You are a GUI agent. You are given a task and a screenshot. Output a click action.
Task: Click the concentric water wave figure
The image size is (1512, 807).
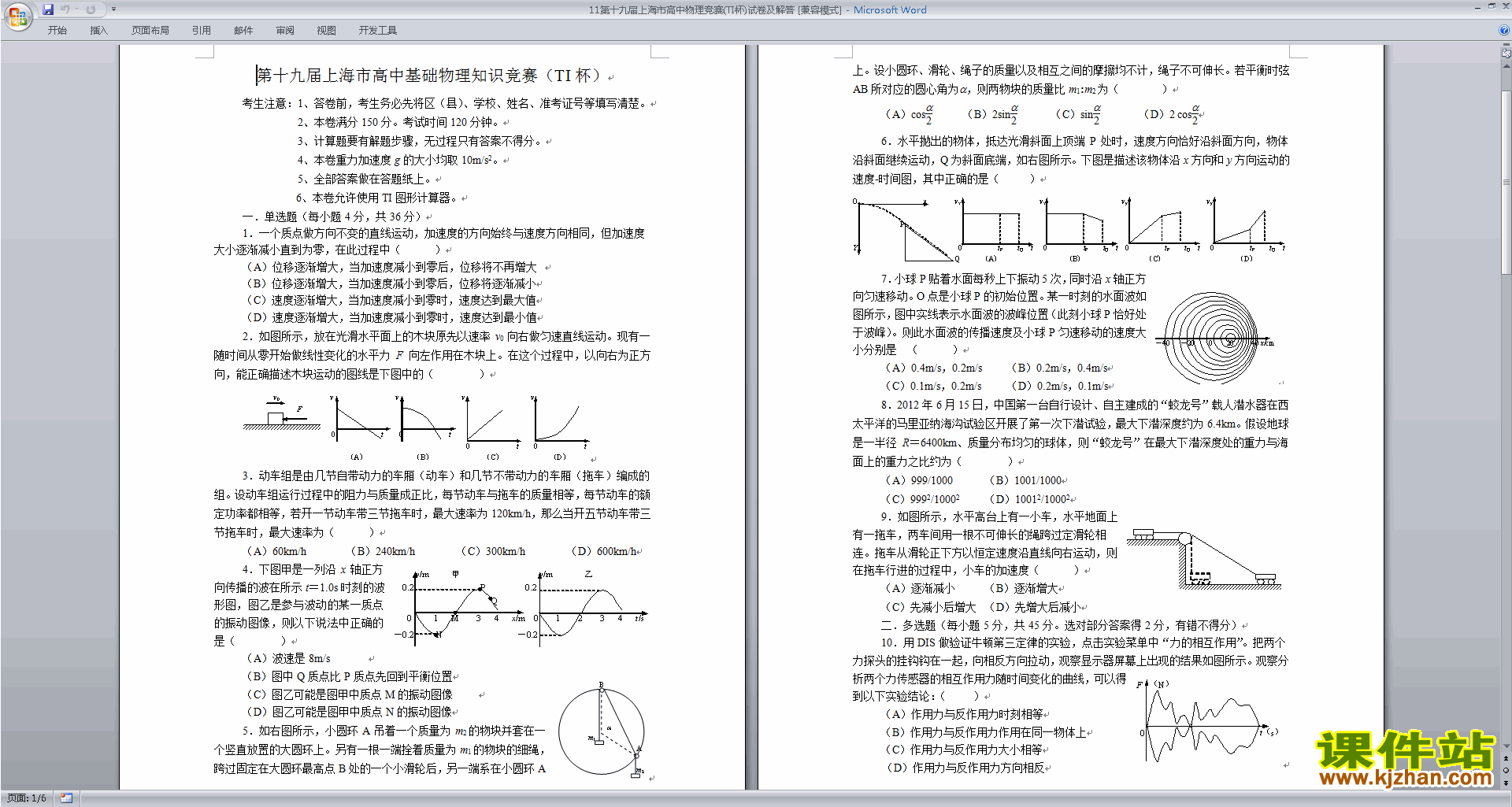[x=1213, y=339]
